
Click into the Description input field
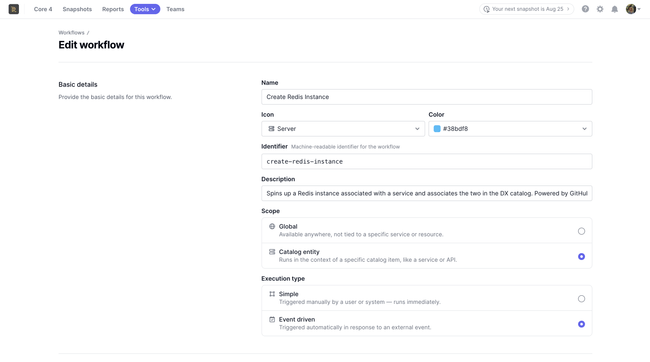point(427,194)
